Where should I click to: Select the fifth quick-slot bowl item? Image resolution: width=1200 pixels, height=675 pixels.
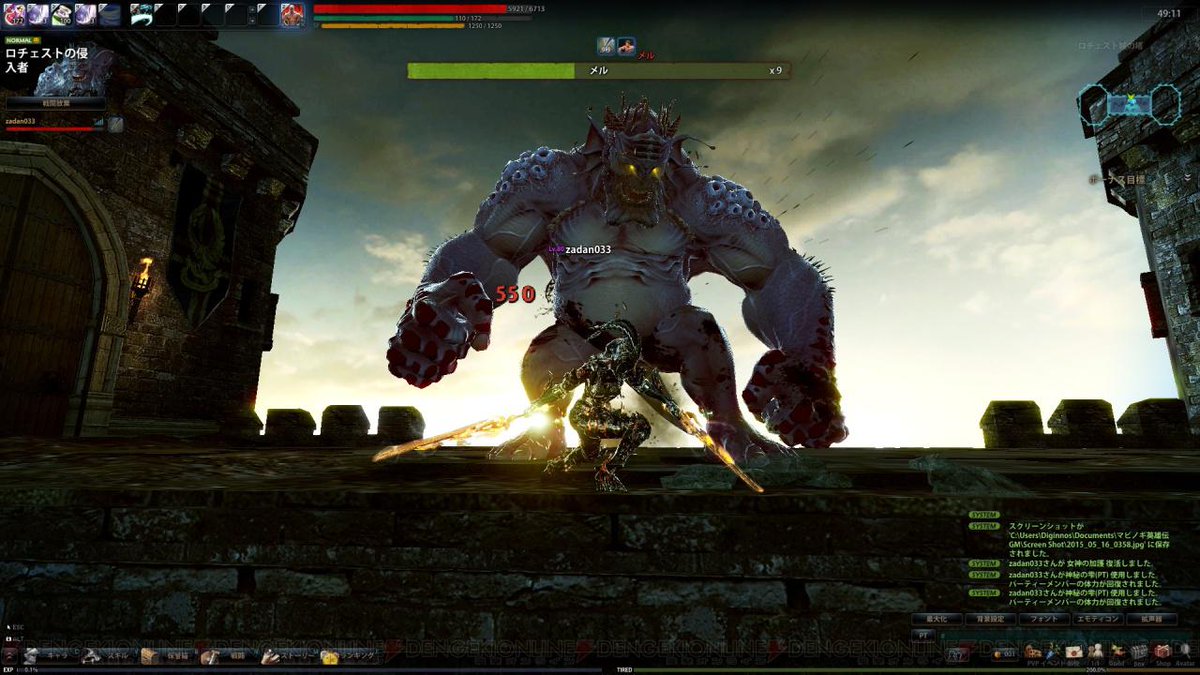(x=109, y=14)
